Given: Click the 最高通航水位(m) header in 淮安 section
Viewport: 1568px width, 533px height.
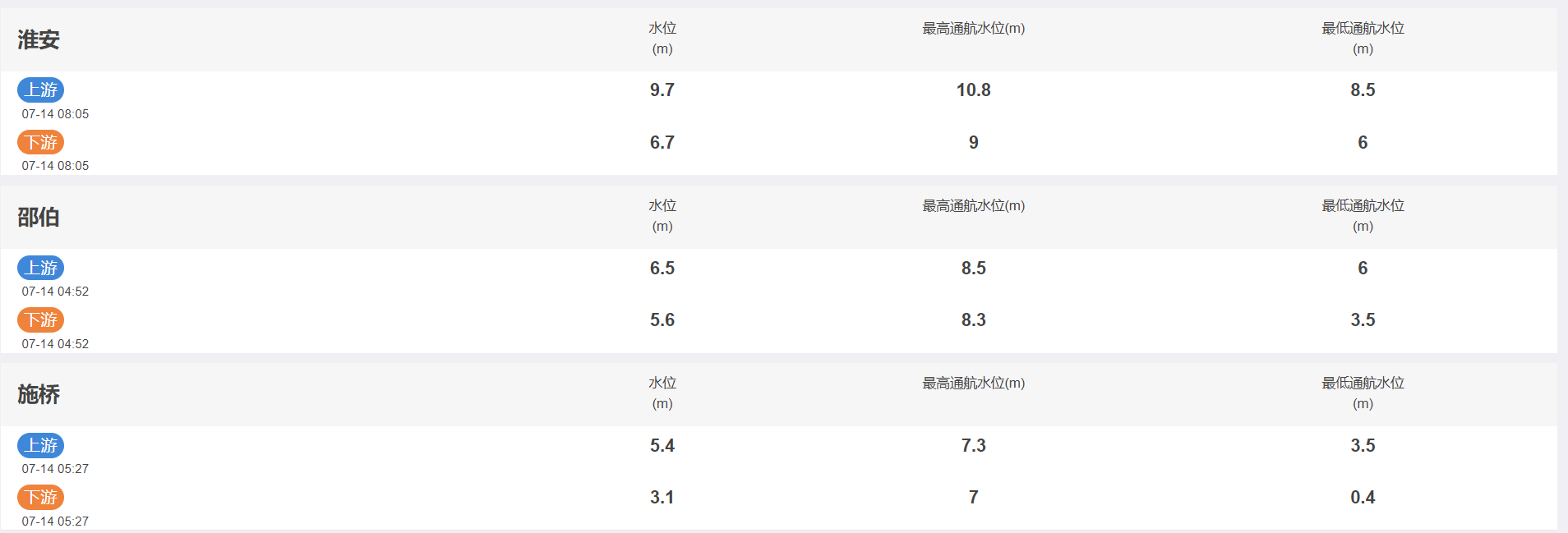Looking at the screenshot, I should coord(973,28).
